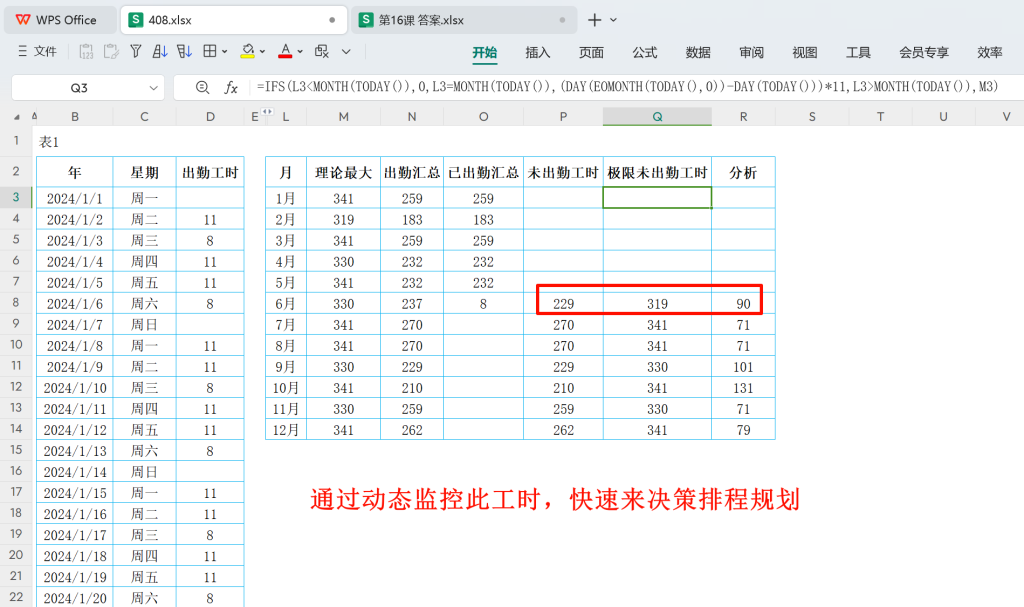Click the paste format clipboard icon
Screen dimensions: 1024x607
(111, 52)
